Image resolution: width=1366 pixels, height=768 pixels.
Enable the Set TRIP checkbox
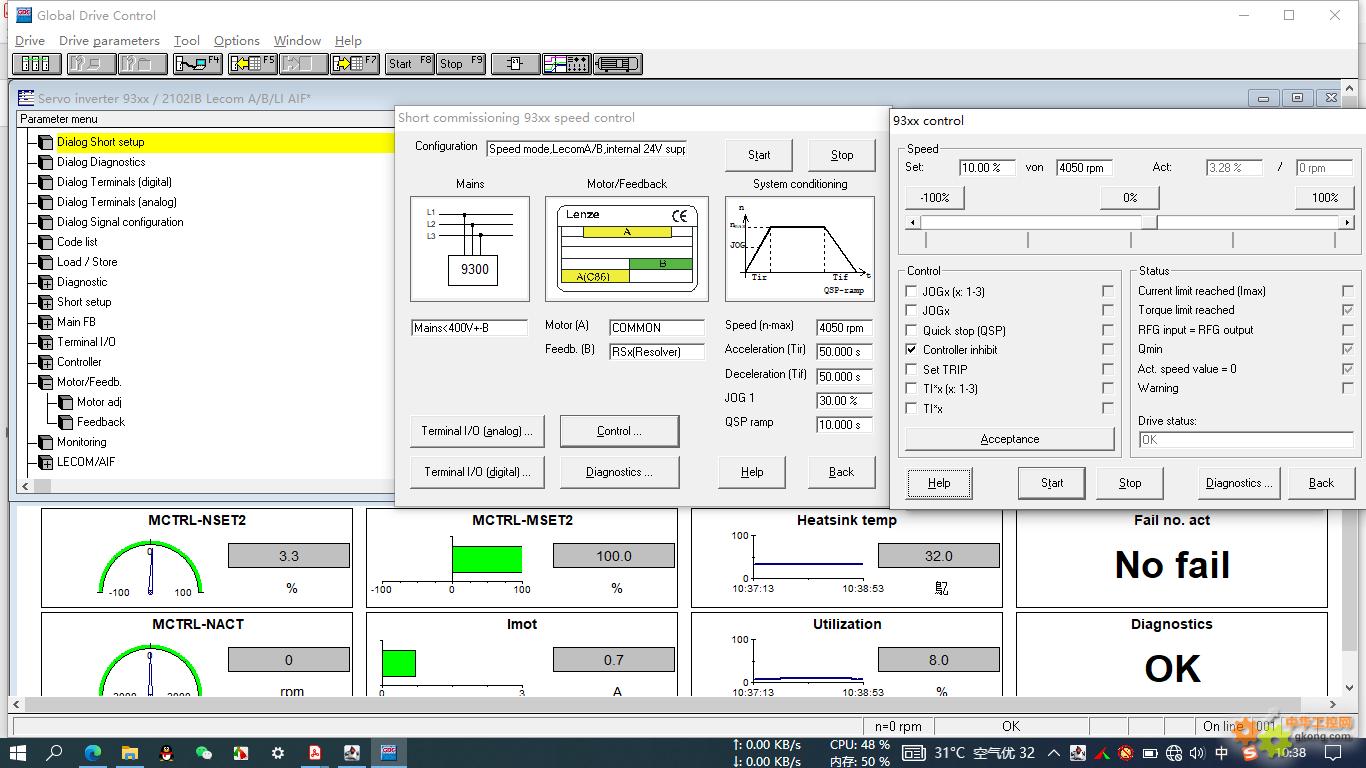click(911, 370)
